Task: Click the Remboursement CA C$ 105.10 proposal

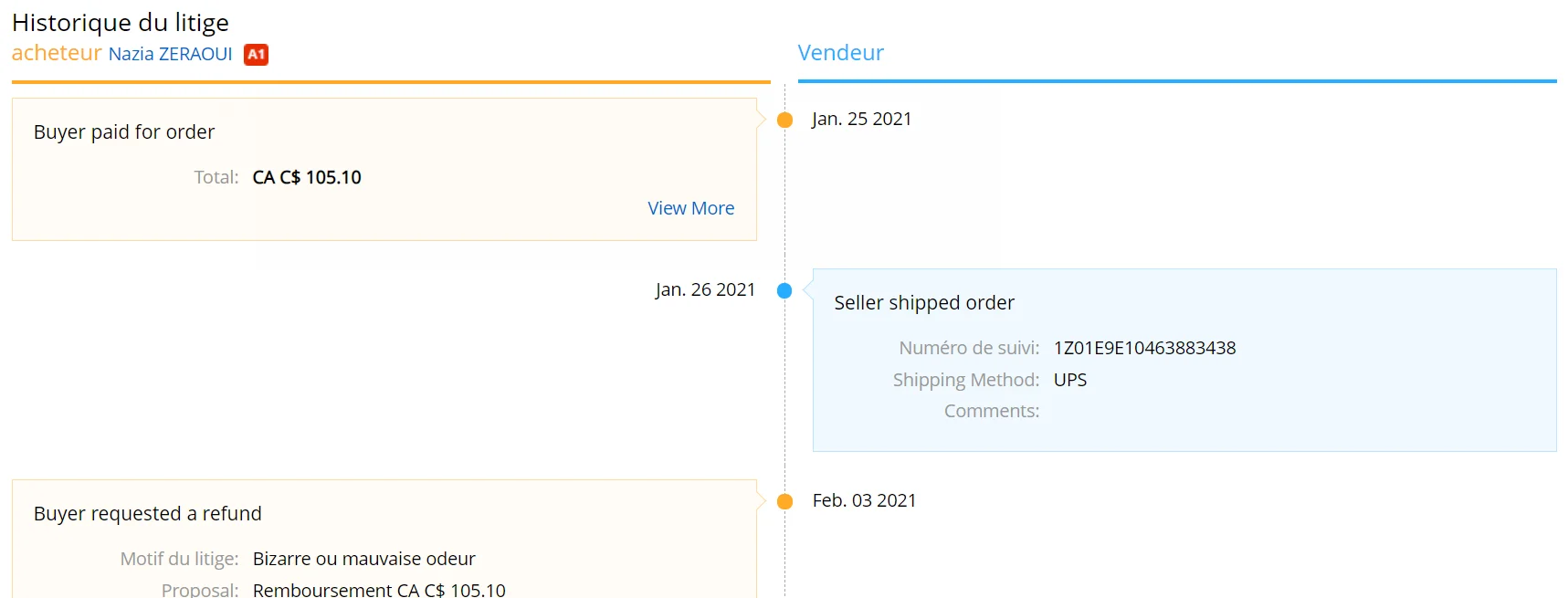Action: point(379,590)
